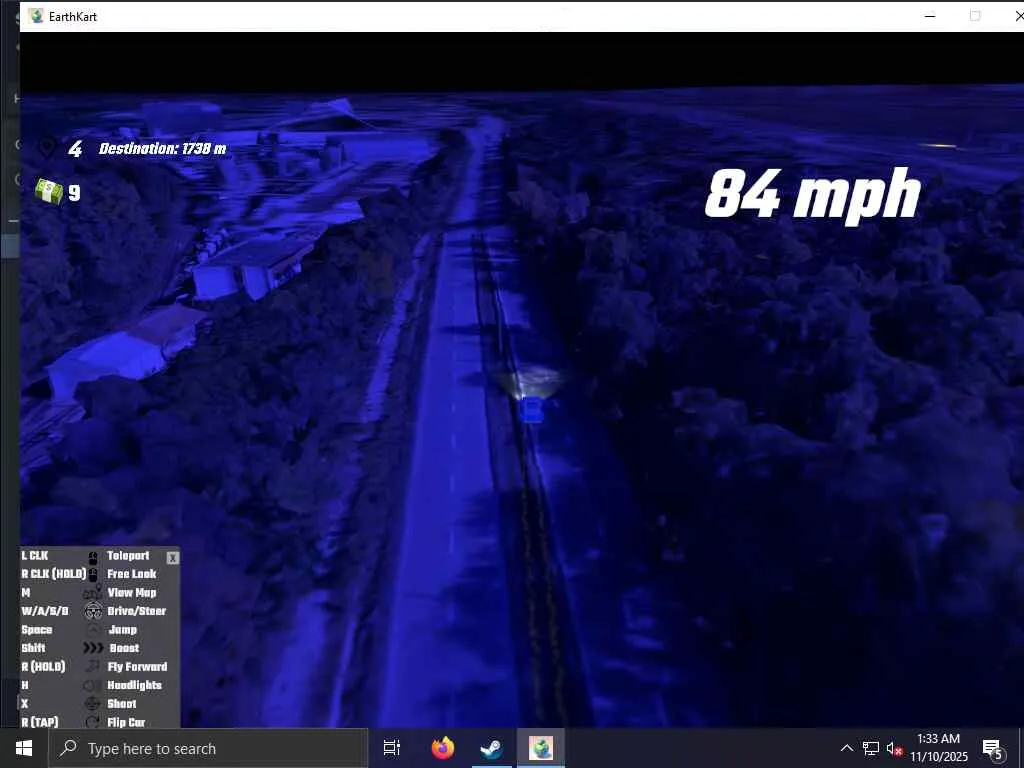Click the 'Space' key label
The height and width of the screenshot is (768, 1024).
(37, 630)
